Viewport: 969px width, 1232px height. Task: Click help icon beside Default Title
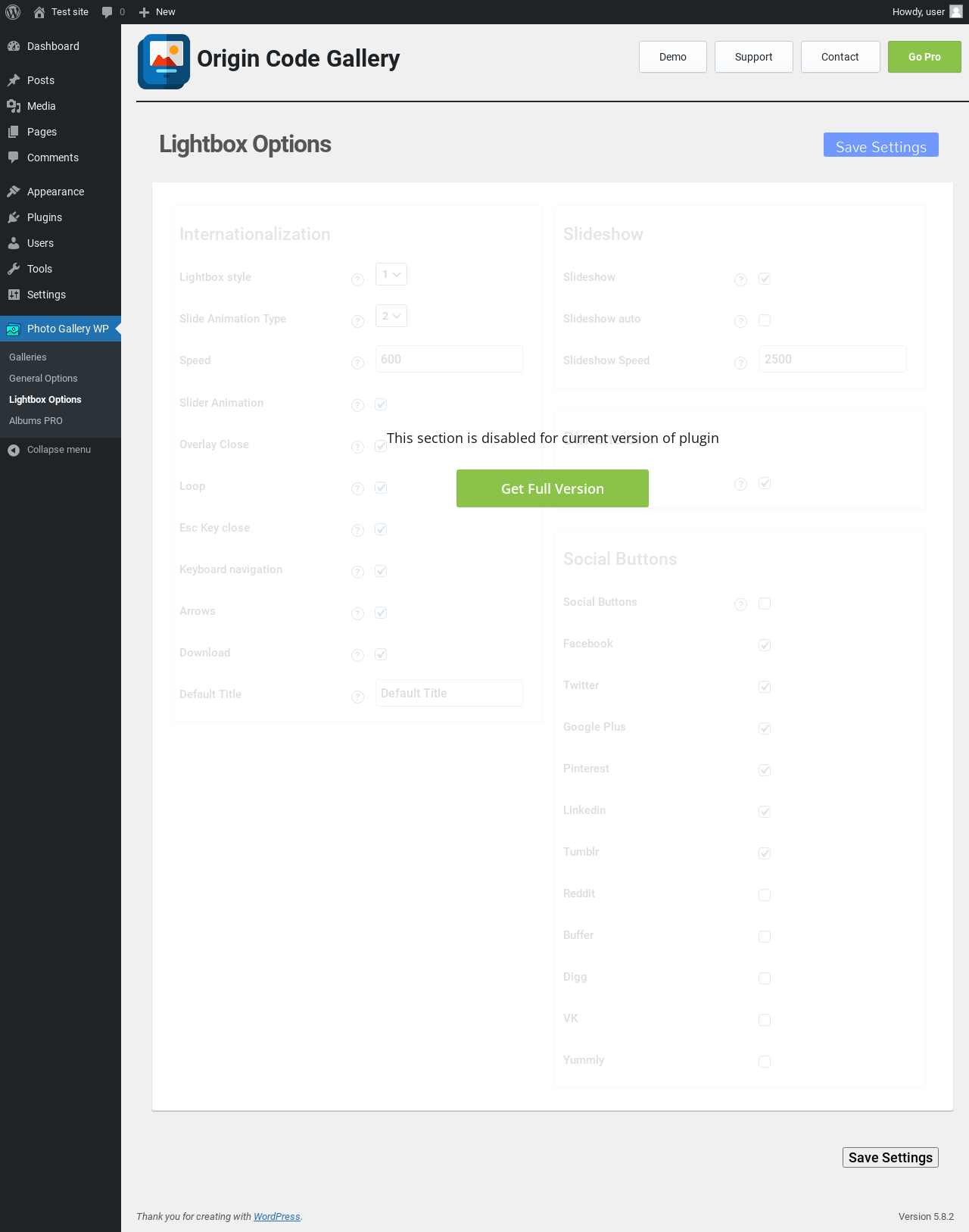tap(358, 697)
